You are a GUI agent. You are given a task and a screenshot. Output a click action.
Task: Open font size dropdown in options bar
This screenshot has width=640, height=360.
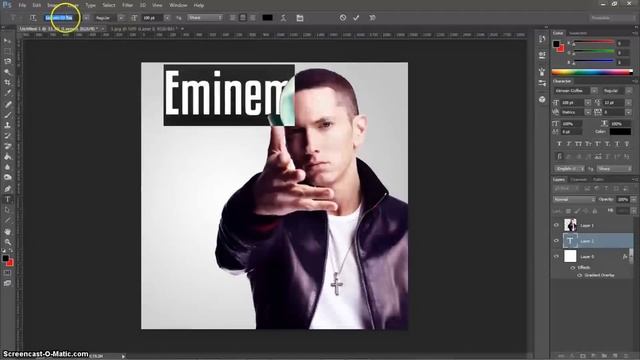pos(167,18)
